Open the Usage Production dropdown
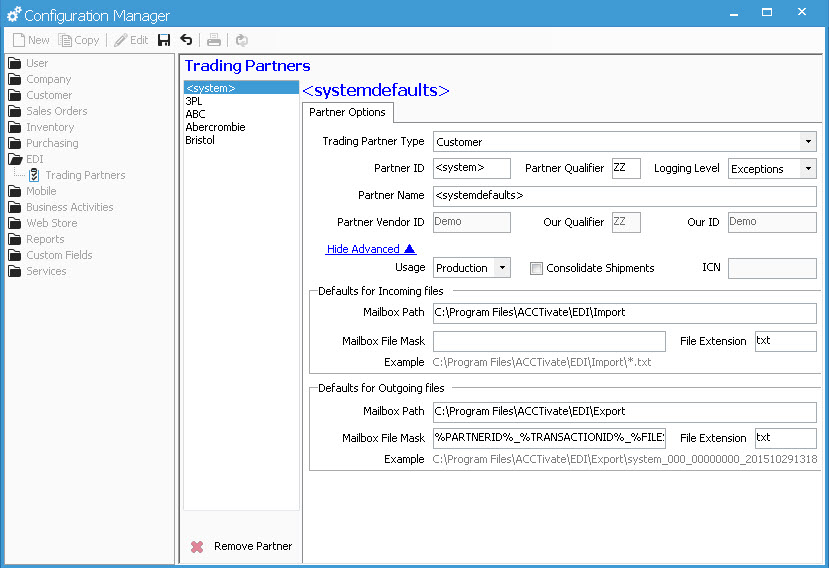The image size is (829, 568). click(502, 268)
